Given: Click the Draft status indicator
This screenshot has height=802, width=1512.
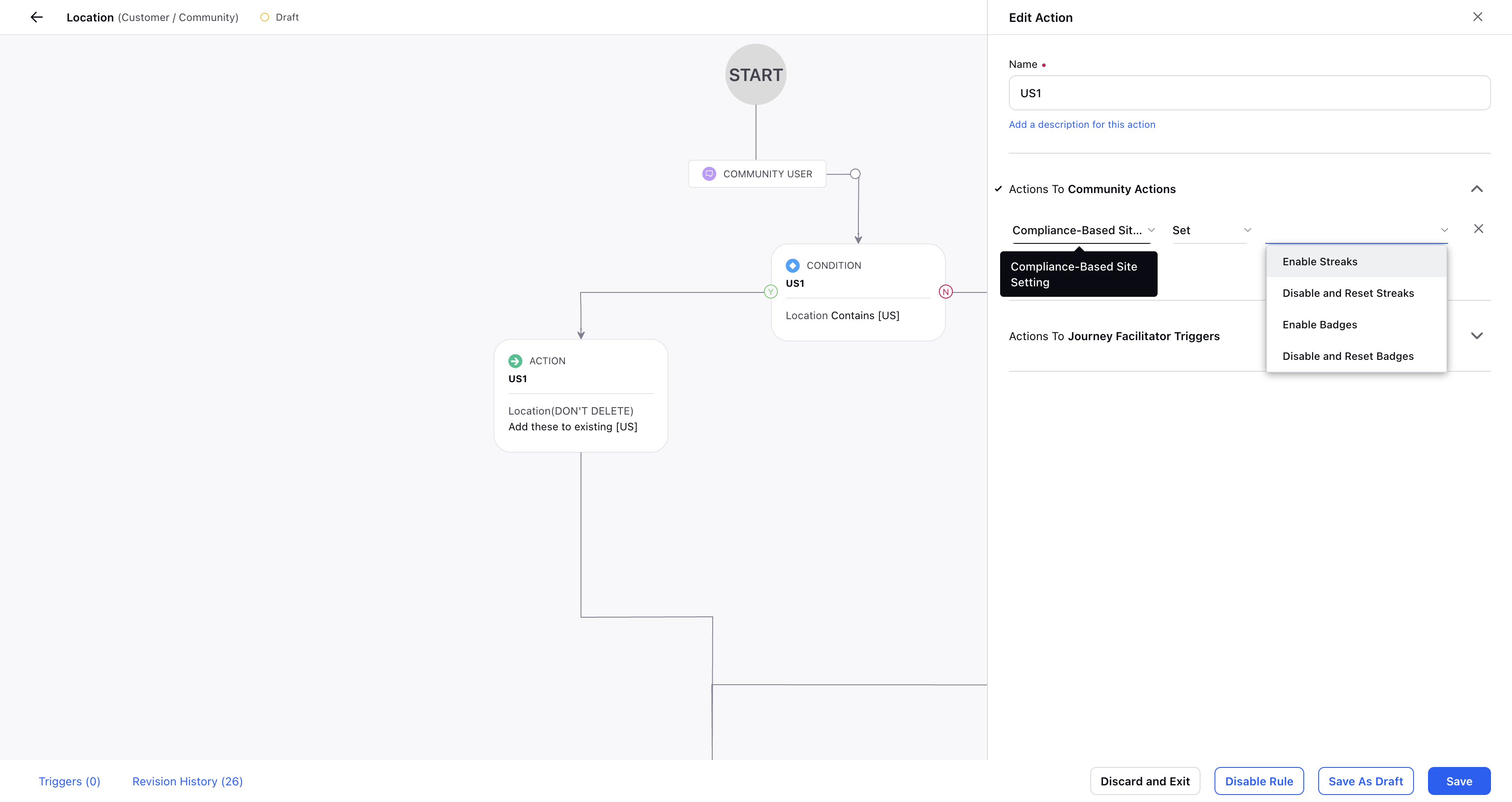Looking at the screenshot, I should tap(280, 17).
